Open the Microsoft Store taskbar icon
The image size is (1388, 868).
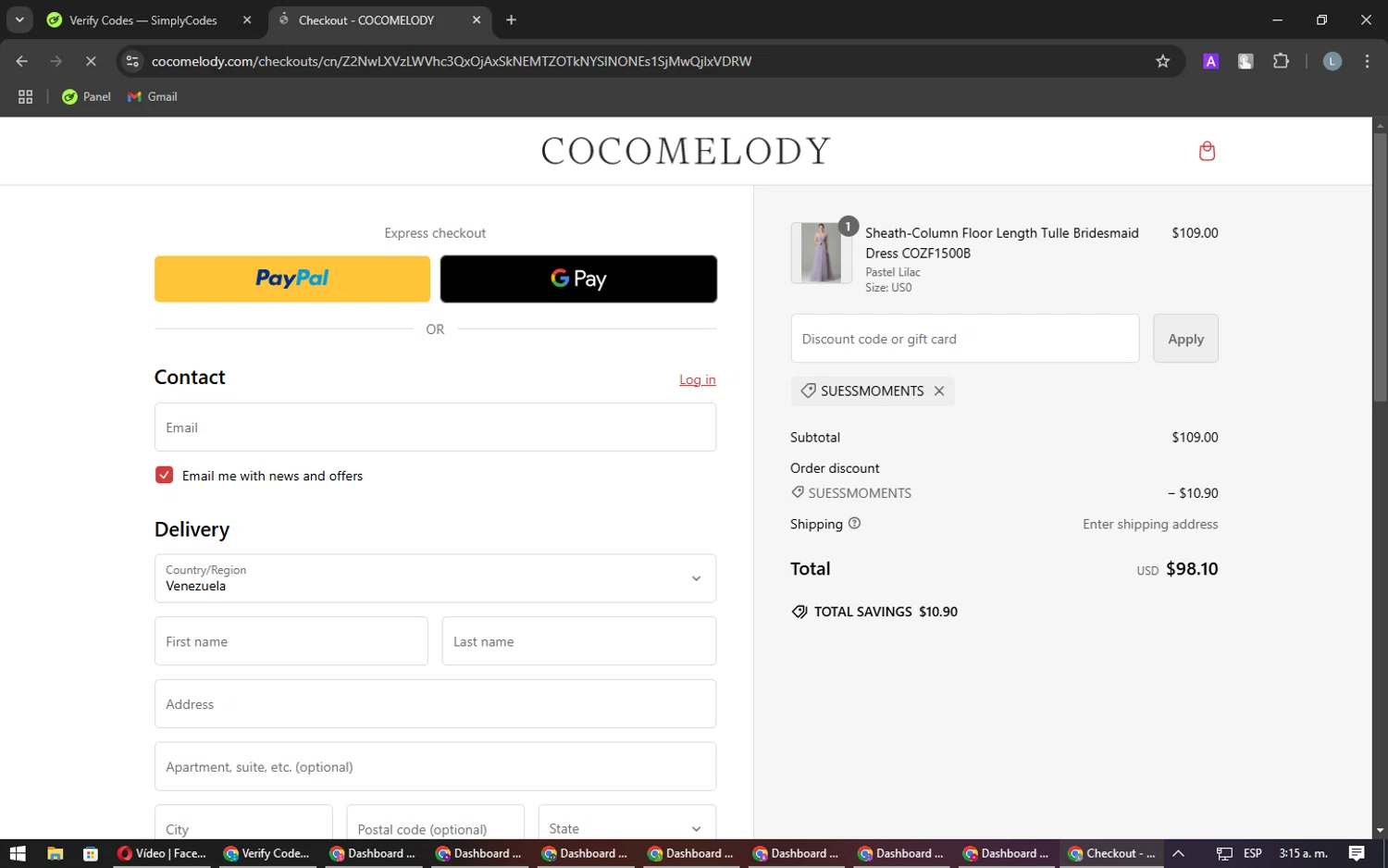point(91,853)
